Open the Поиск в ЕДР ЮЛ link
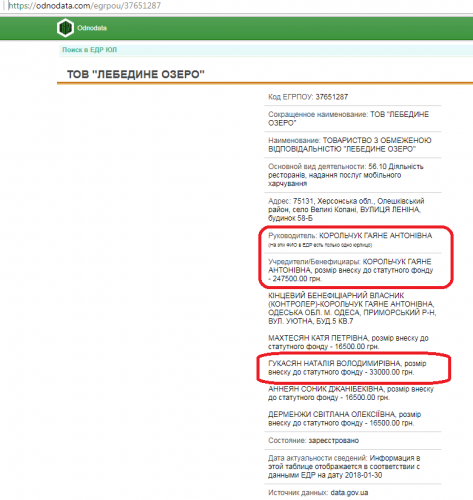The height and width of the screenshot is (500, 473). click(89, 50)
